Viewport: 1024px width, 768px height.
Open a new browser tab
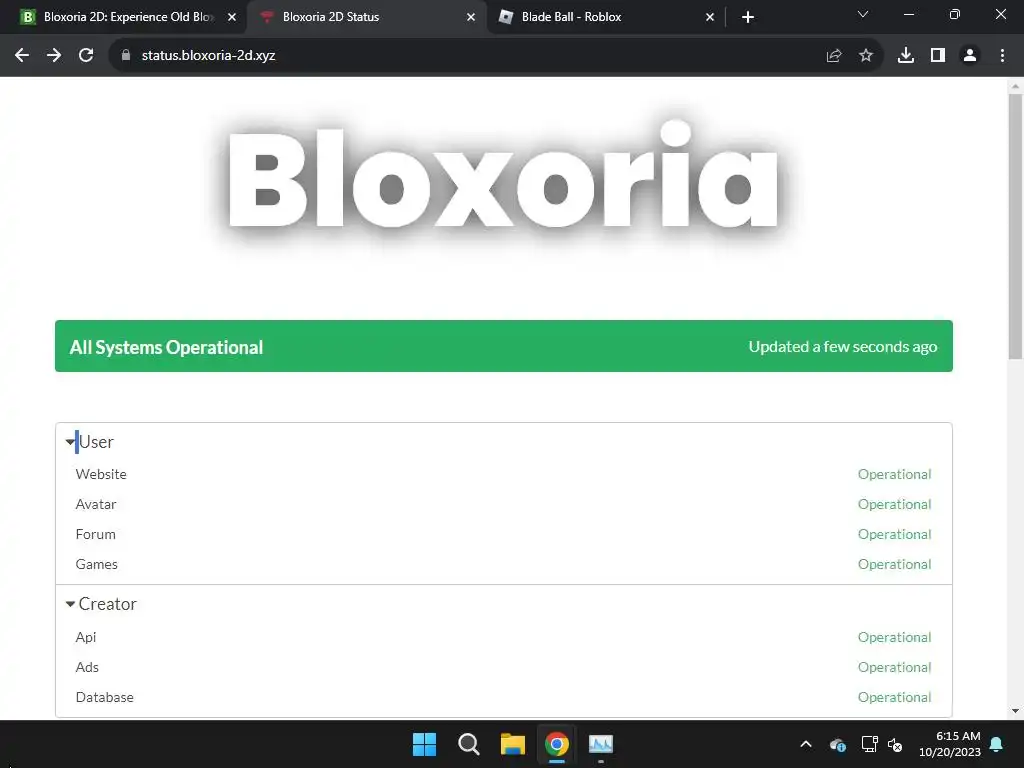[x=748, y=17]
